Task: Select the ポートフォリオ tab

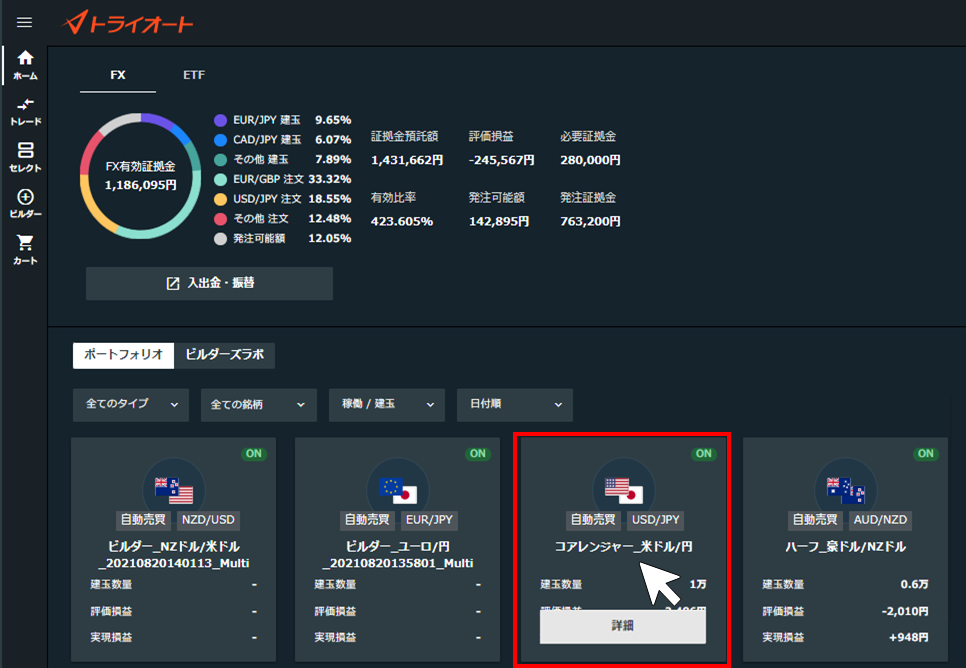Action: click(x=123, y=355)
